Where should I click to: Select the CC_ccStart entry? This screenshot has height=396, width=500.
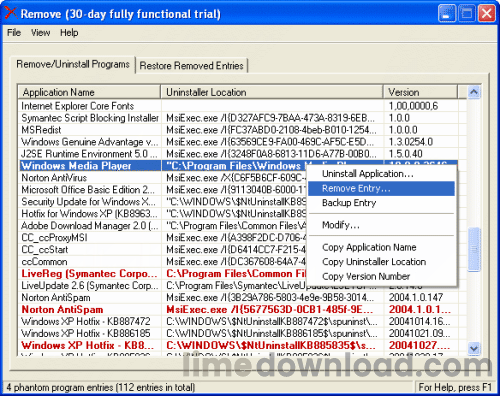45,250
